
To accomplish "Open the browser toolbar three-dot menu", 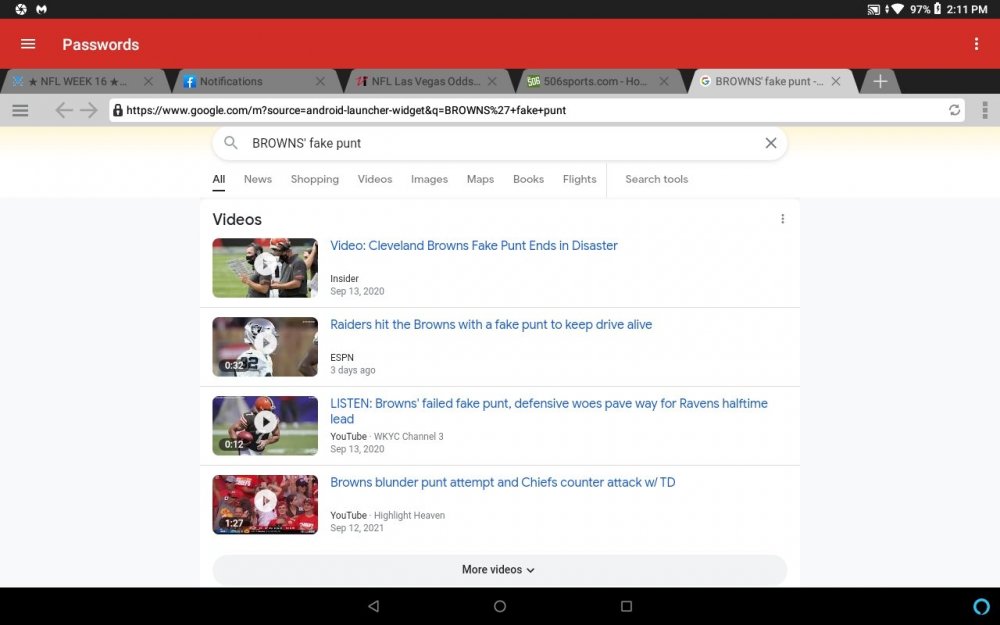I will [x=985, y=110].
